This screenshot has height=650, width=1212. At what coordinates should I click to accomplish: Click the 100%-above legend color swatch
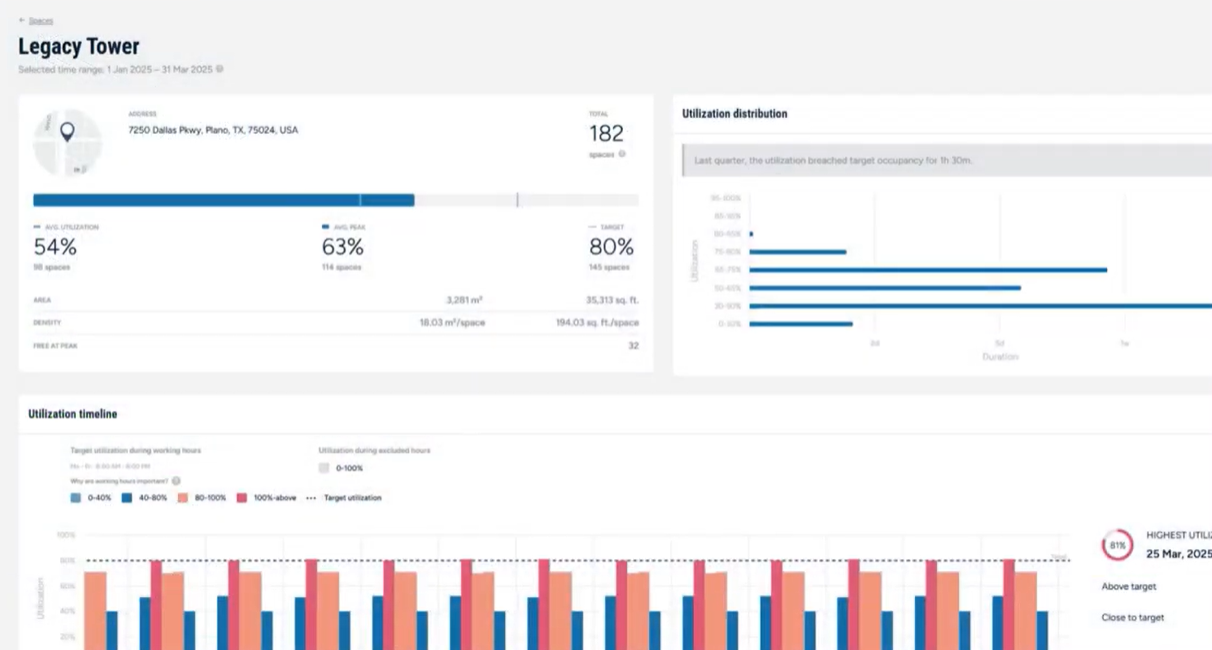(x=241, y=497)
